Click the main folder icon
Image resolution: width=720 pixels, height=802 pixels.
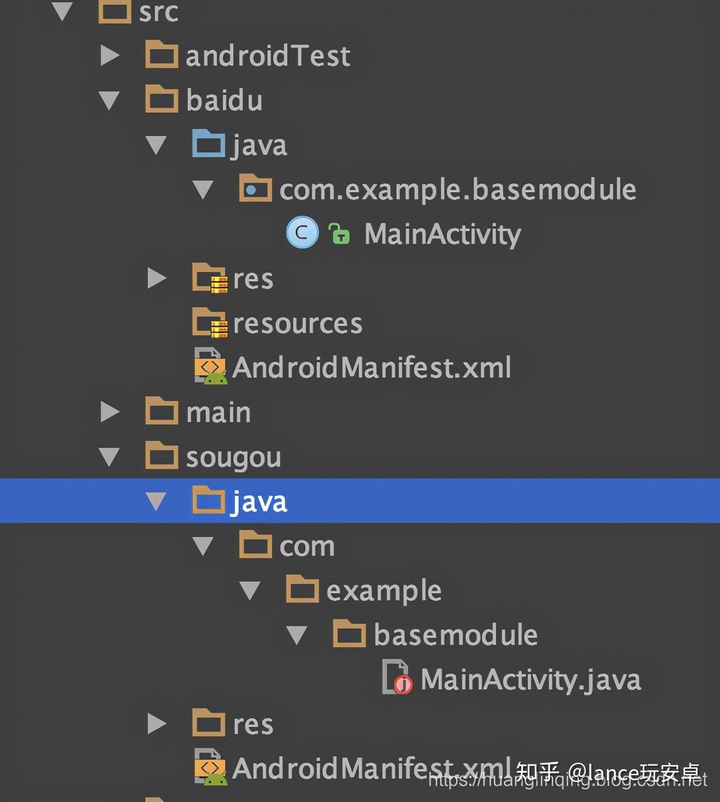coord(162,411)
